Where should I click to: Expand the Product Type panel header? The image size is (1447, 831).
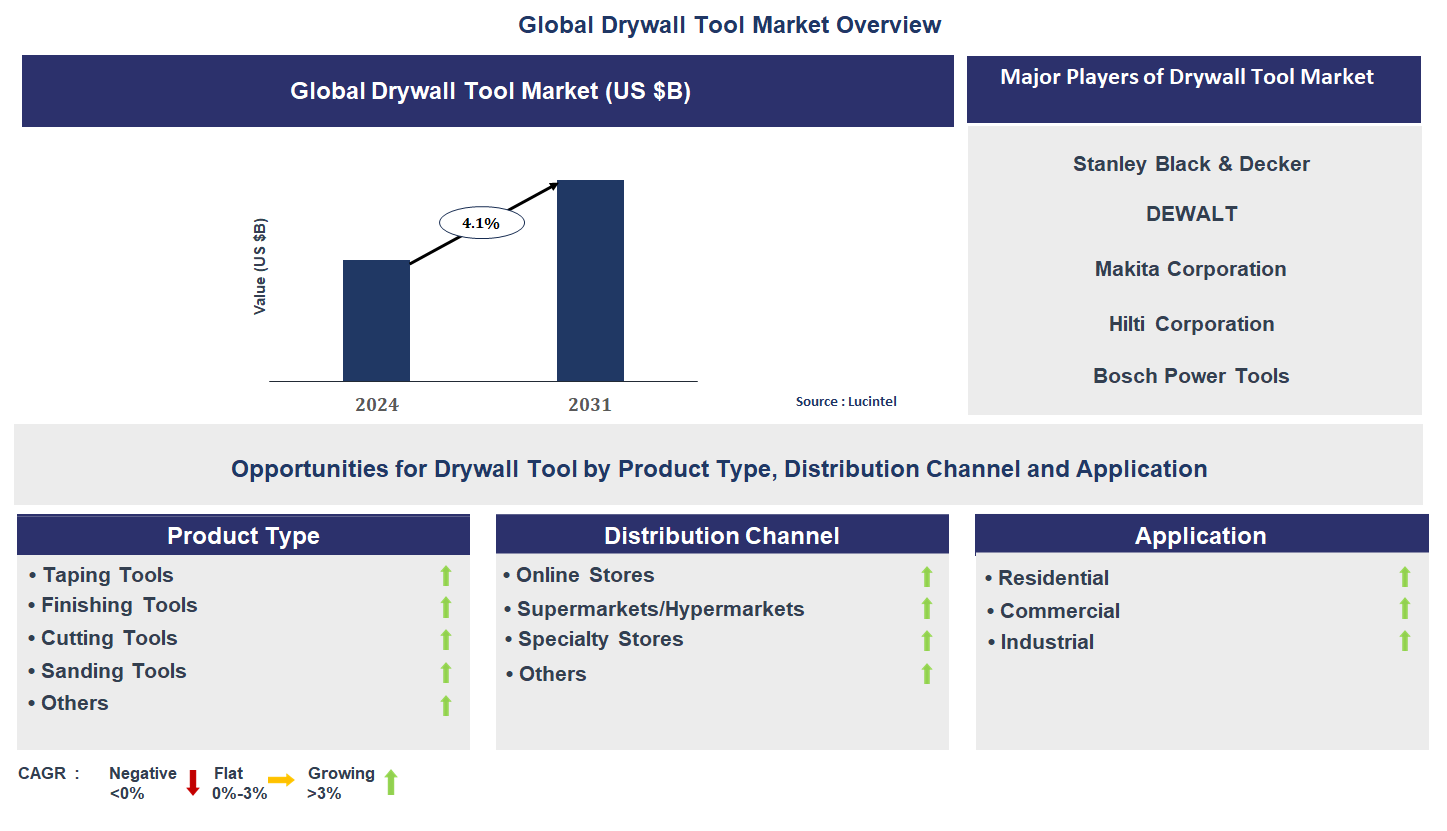243,535
